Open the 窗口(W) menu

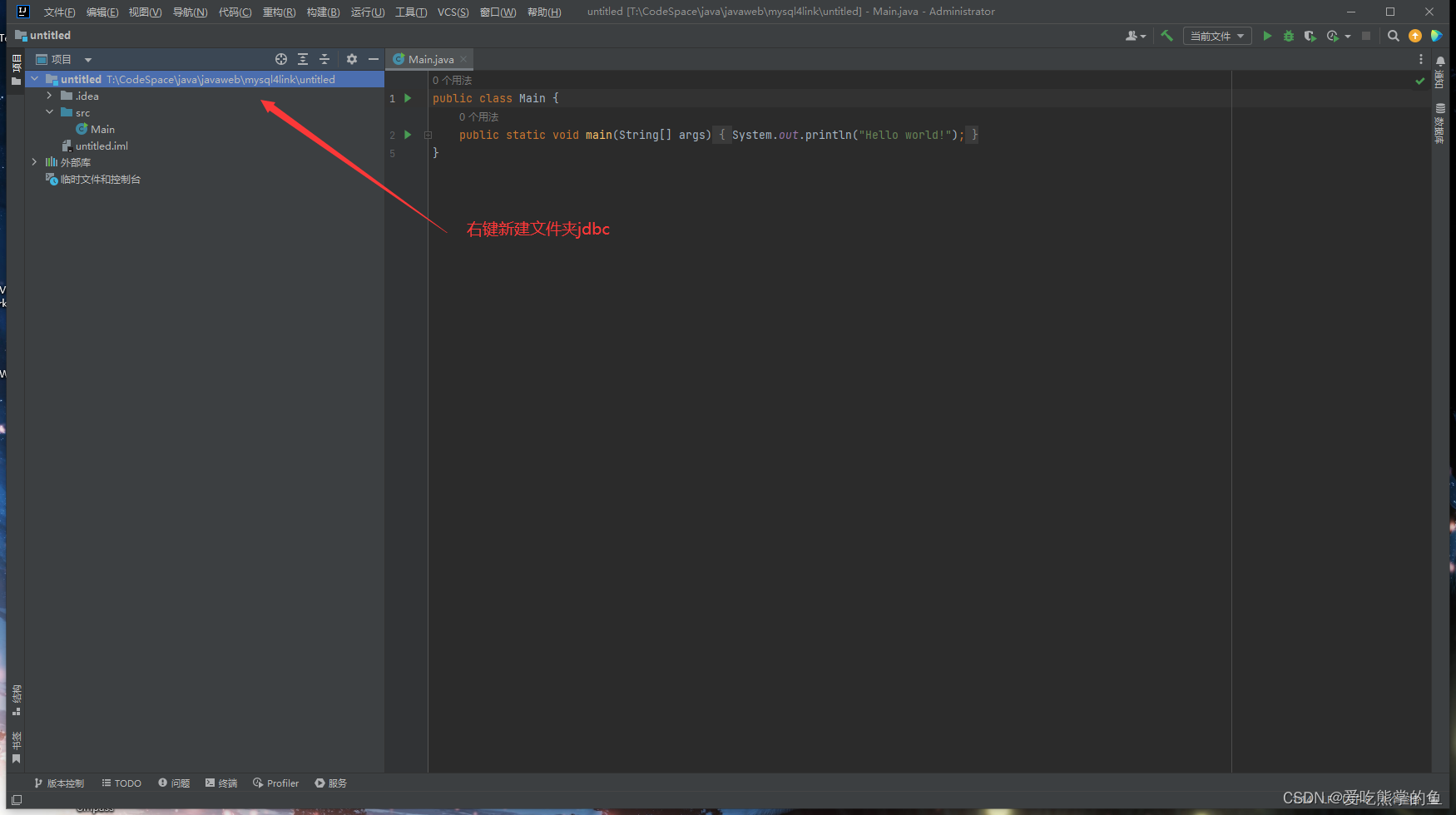pyautogui.click(x=498, y=12)
